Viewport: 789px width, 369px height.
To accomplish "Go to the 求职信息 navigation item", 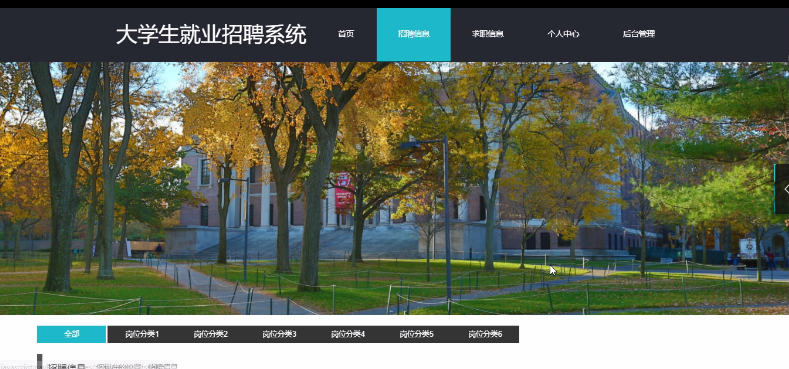I will [488, 34].
